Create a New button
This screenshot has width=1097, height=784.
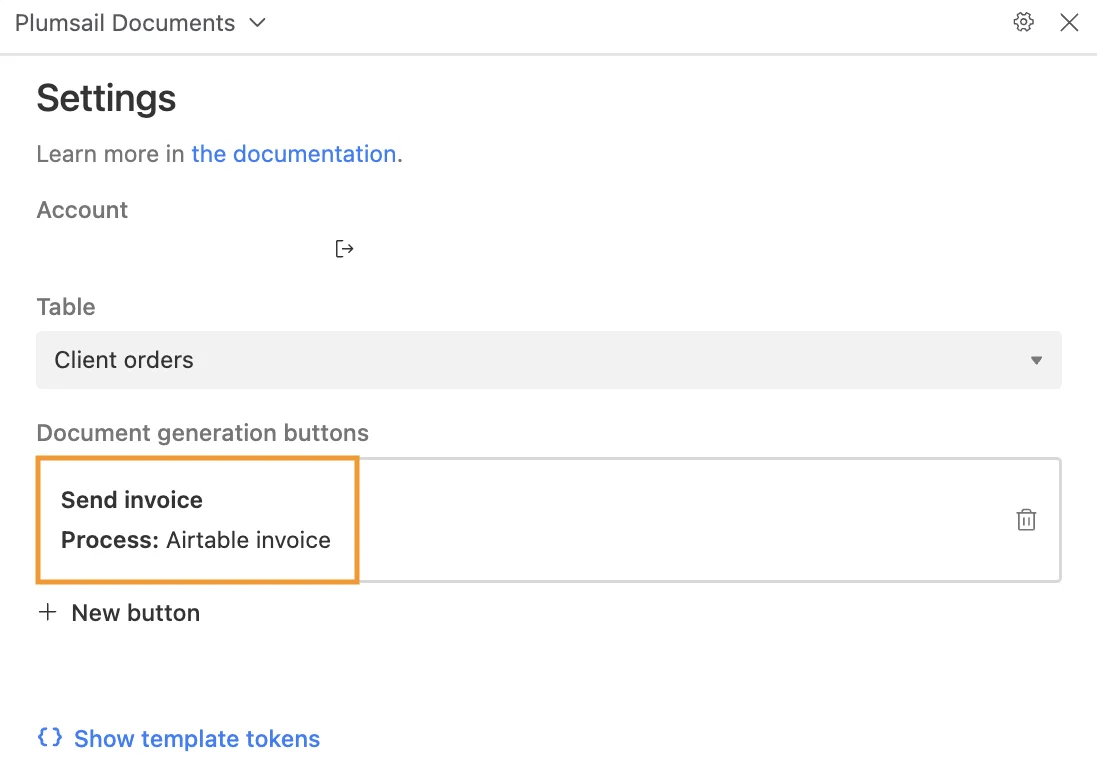tap(119, 612)
